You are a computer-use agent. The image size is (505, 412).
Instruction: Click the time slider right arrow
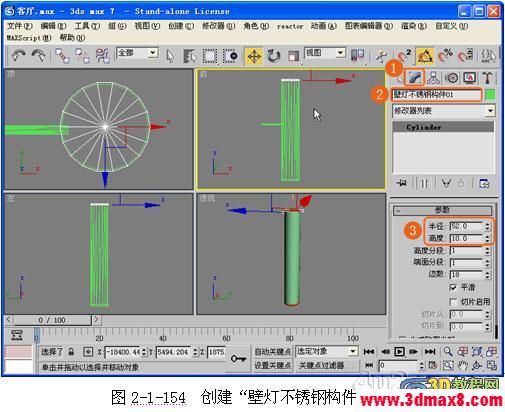(x=96, y=320)
